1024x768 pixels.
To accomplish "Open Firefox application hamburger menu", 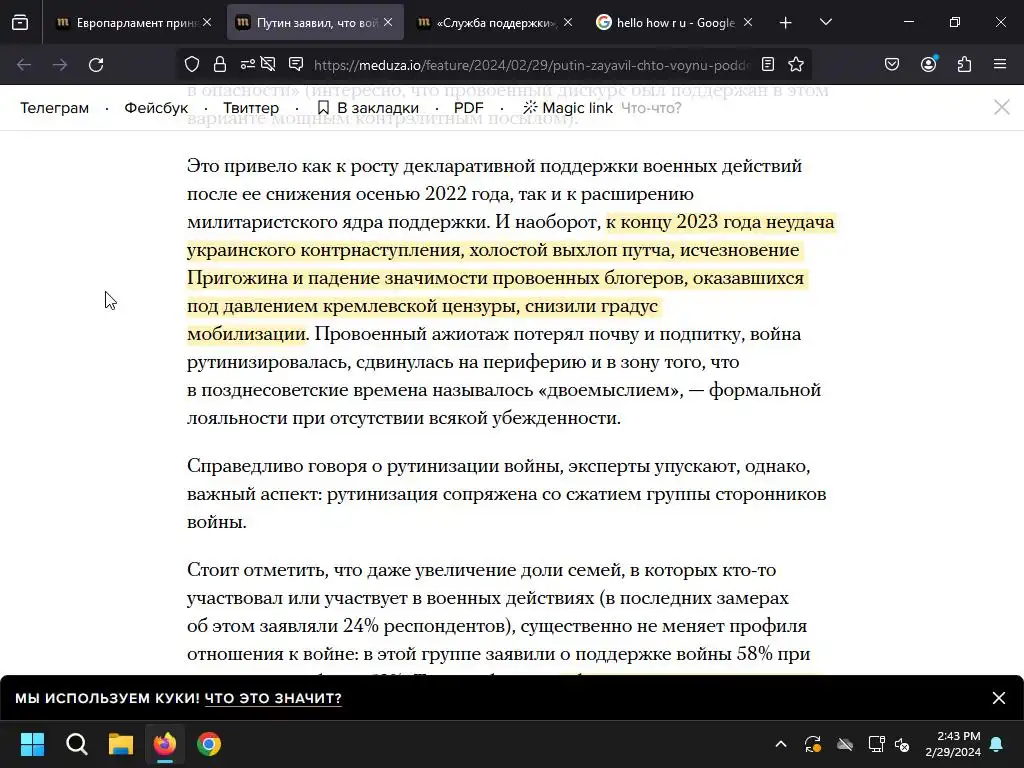I will click(x=1000, y=65).
